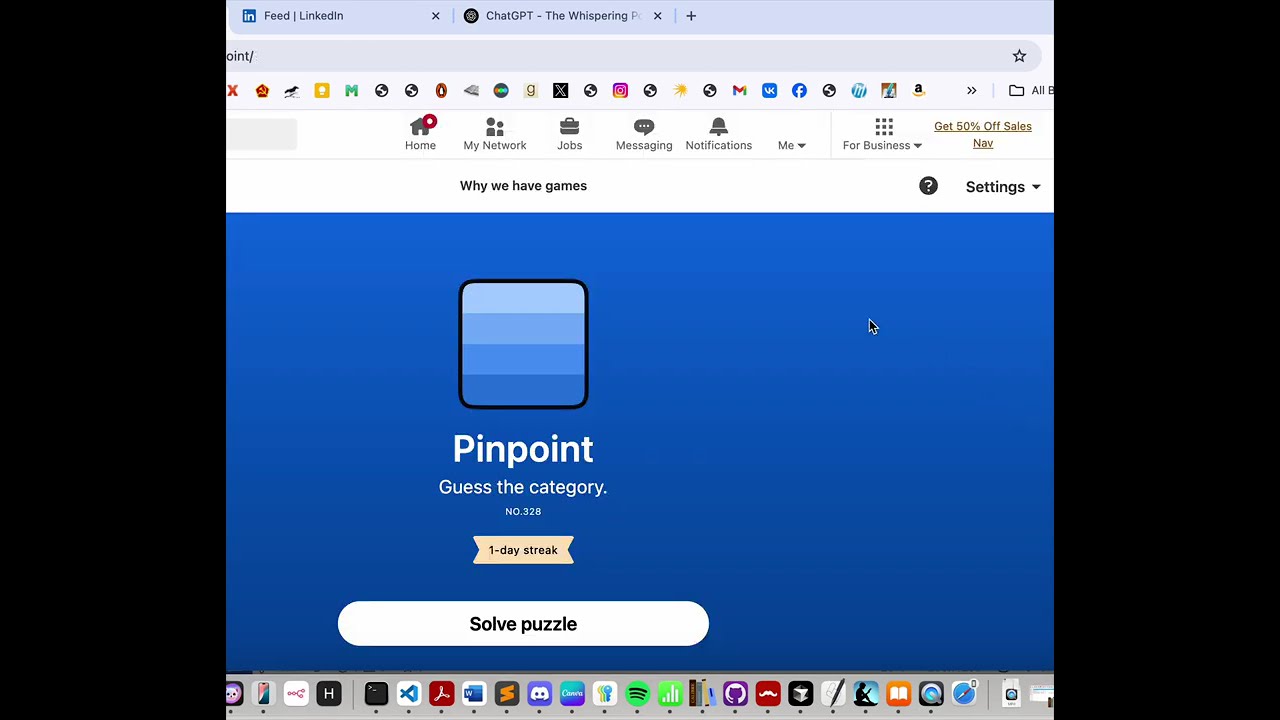Expand the Settings dropdown
The height and width of the screenshot is (720, 1280).
pos(1003,187)
